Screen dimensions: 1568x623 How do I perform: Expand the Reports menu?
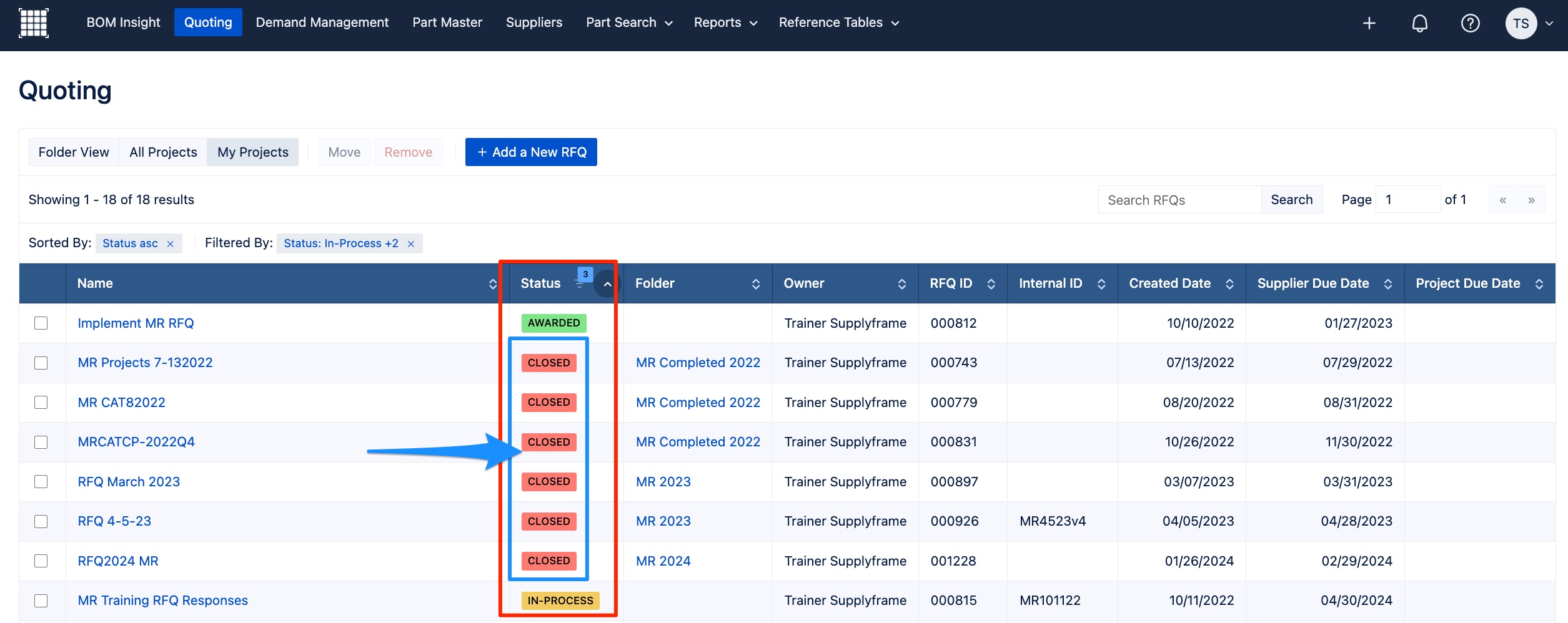(x=725, y=22)
